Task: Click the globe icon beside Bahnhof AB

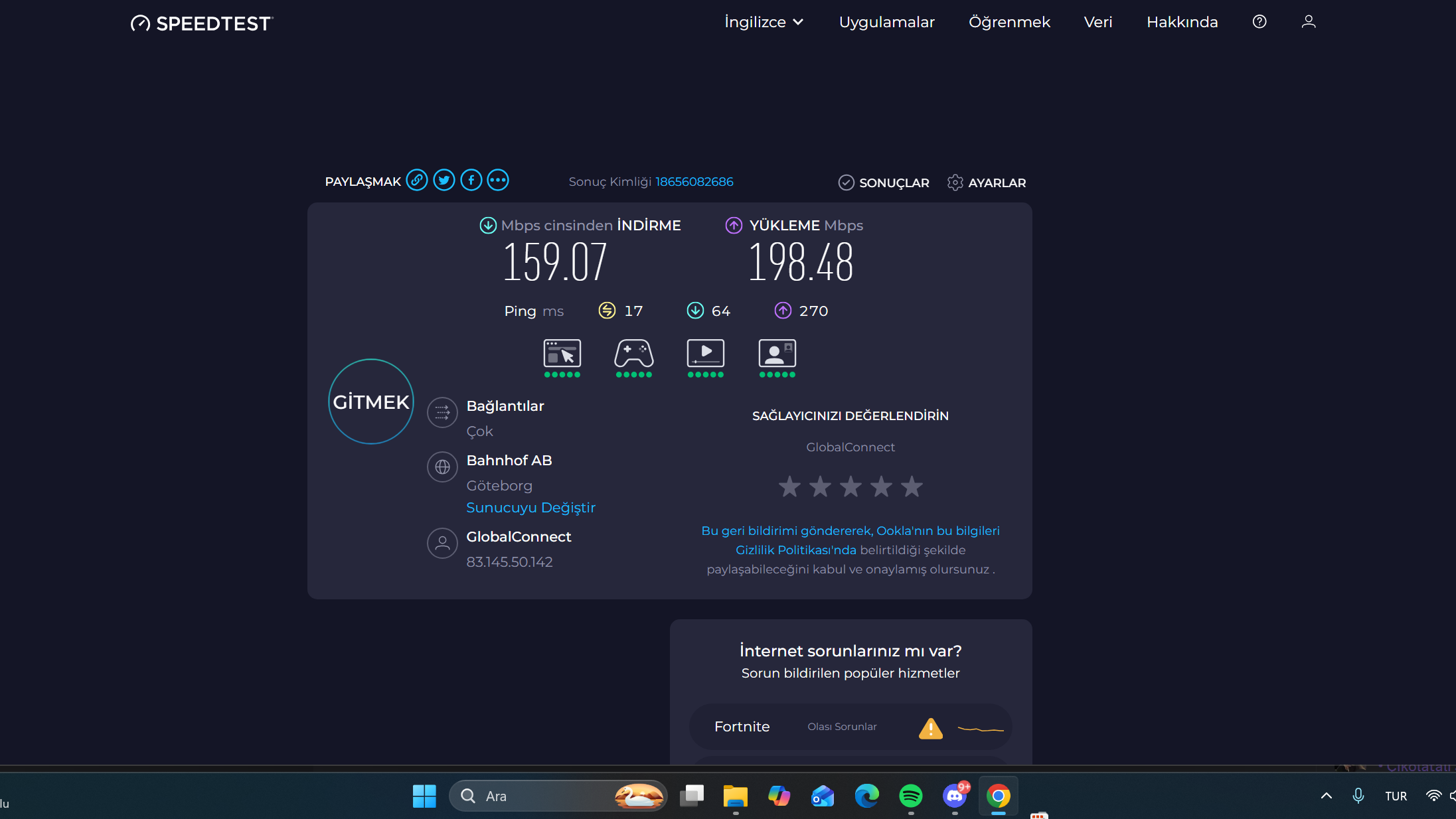Action: (x=442, y=467)
